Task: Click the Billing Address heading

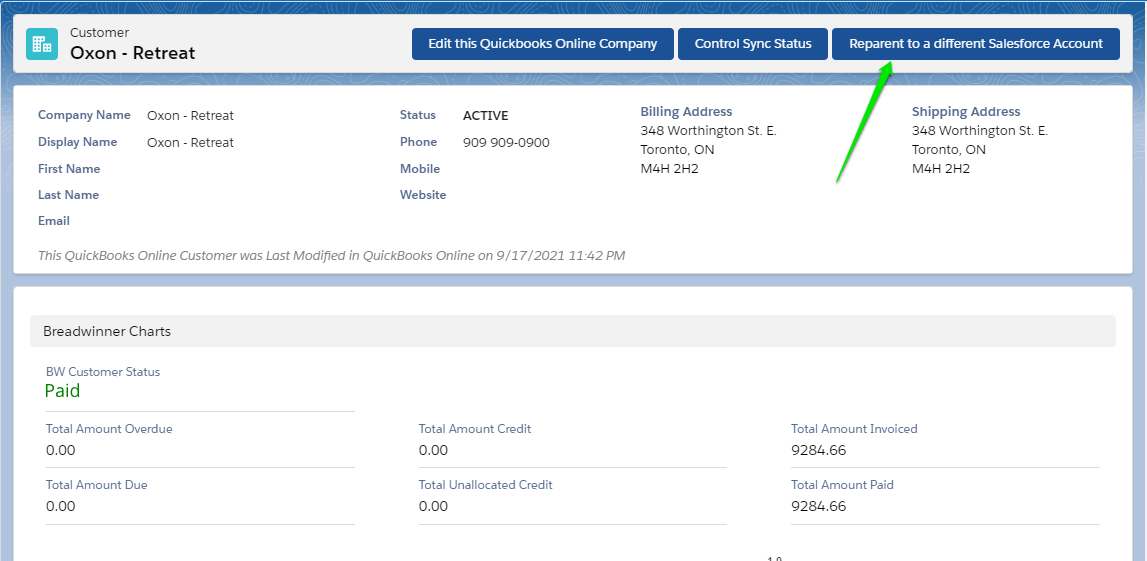Action: pyautogui.click(x=686, y=112)
